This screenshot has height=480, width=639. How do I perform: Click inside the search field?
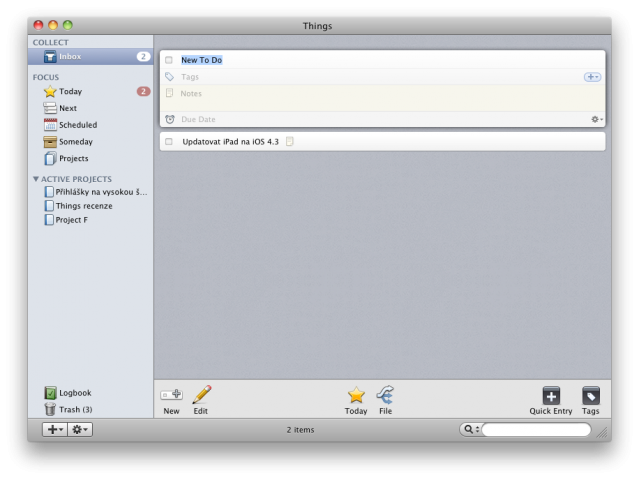coord(536,429)
